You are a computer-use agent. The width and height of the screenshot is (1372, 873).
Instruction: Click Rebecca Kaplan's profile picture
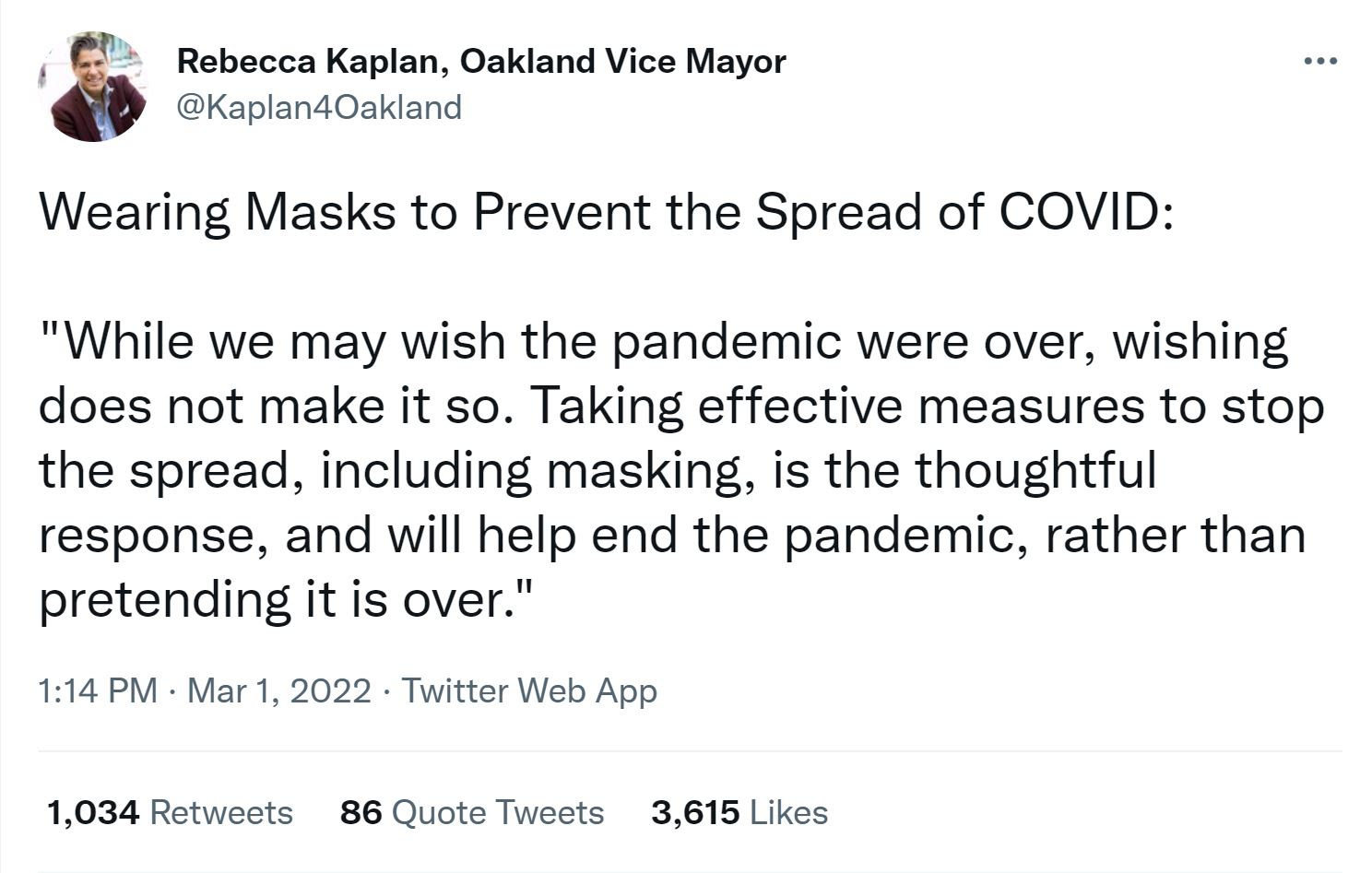coord(92,87)
